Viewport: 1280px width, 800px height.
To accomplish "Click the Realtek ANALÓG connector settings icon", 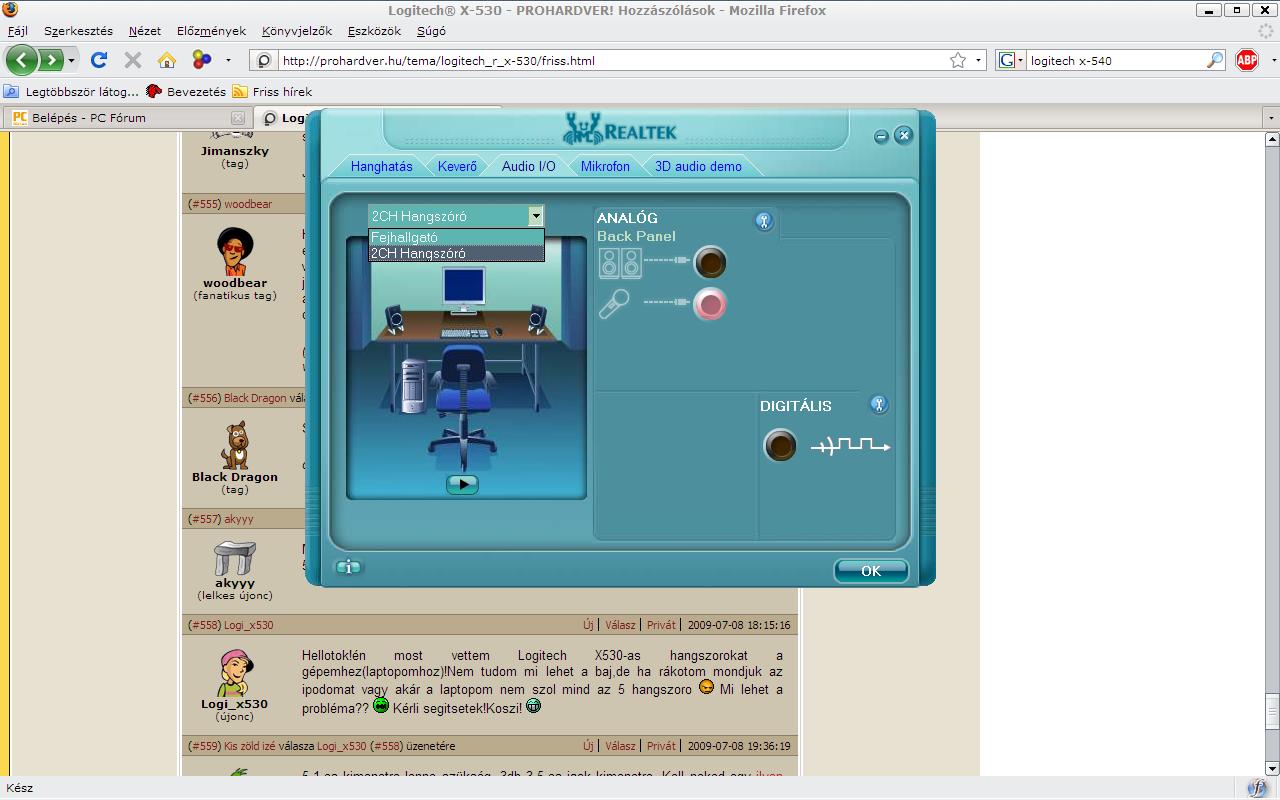I will (x=764, y=221).
